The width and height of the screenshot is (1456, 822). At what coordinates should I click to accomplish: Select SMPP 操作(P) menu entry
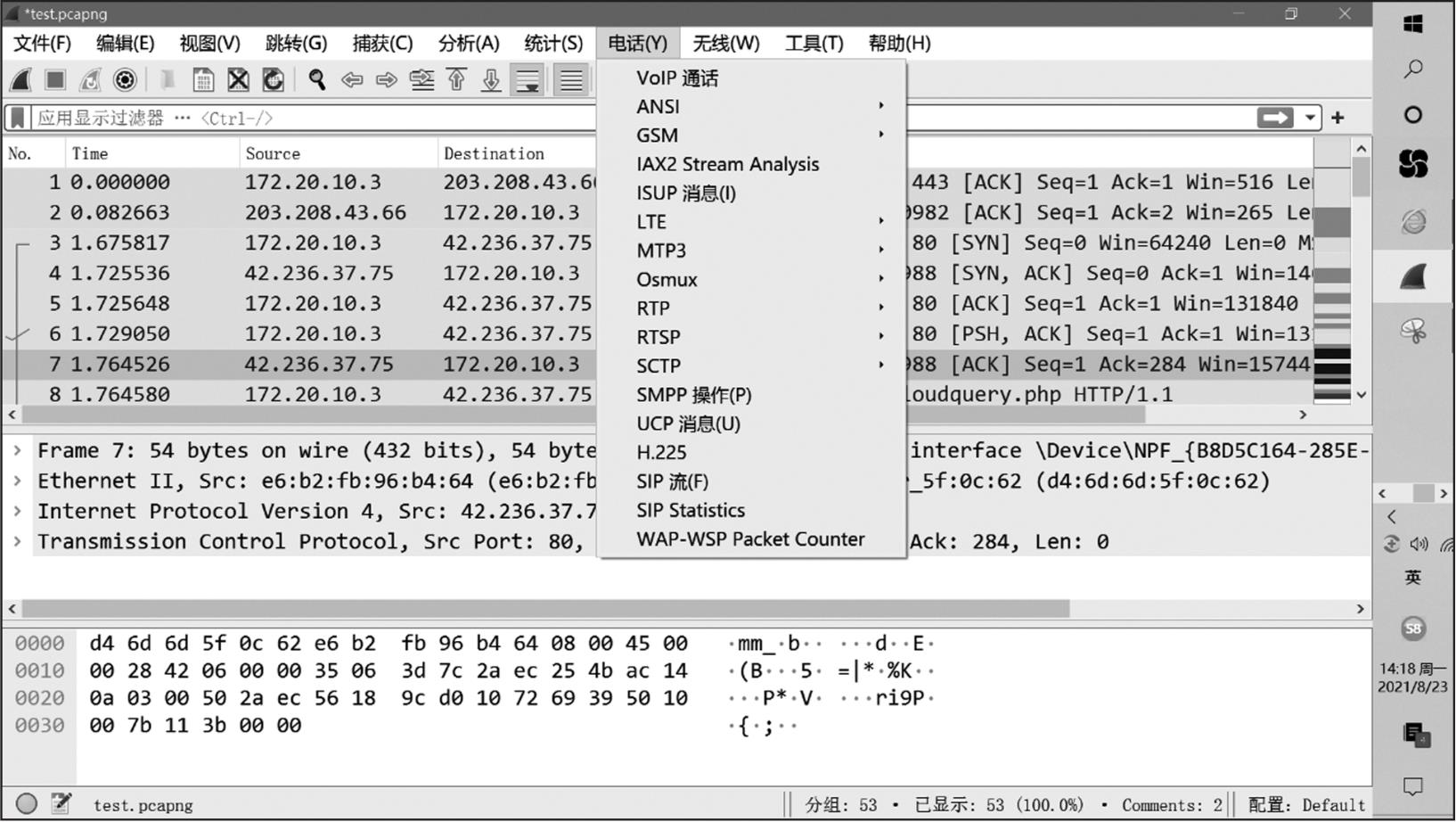(752, 395)
